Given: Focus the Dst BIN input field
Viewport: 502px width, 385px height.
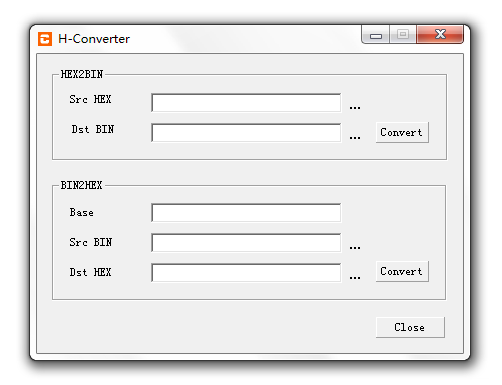Looking at the screenshot, I should coord(246,133).
